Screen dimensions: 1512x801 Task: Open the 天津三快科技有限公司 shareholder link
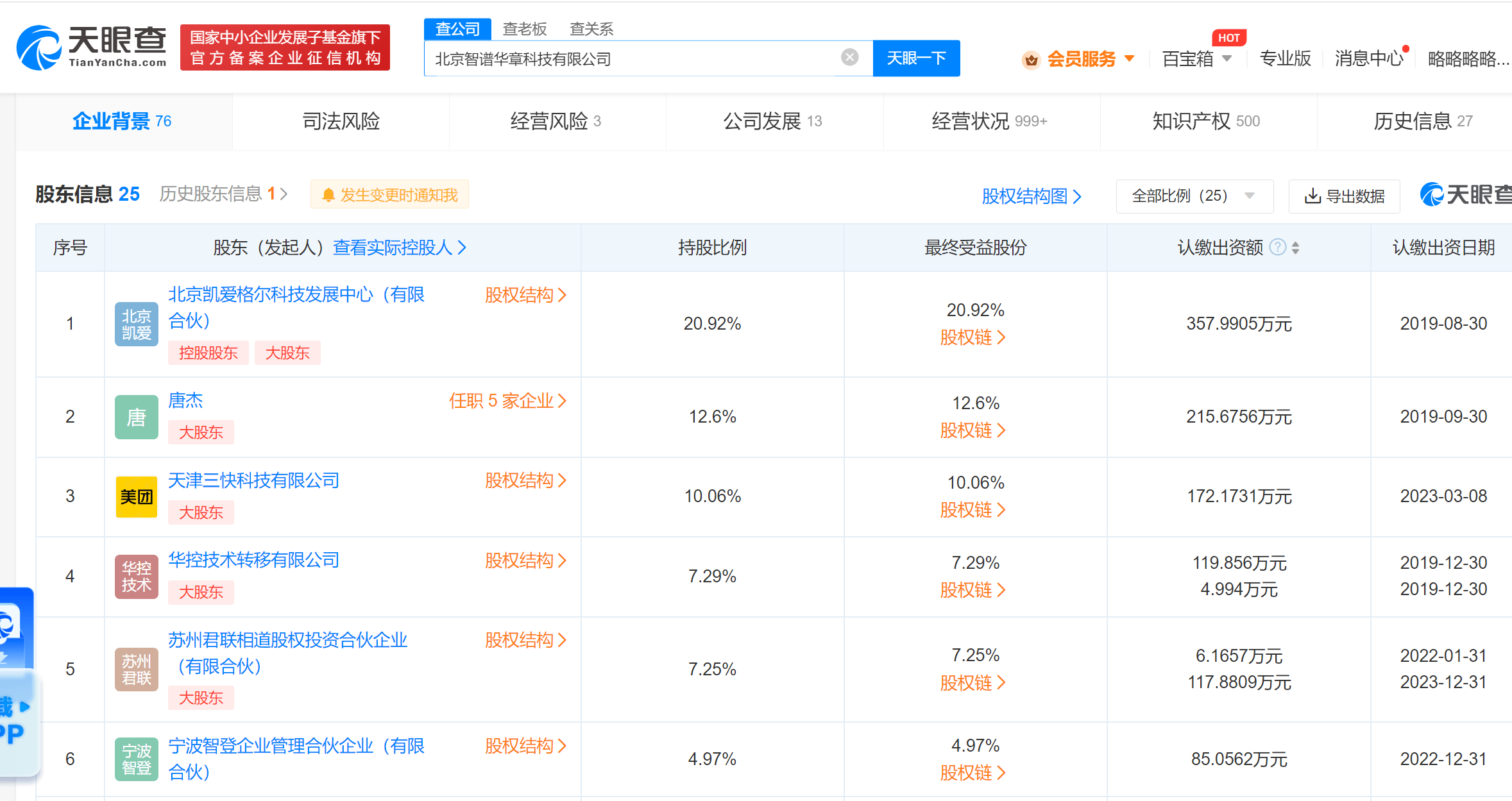pos(253,480)
